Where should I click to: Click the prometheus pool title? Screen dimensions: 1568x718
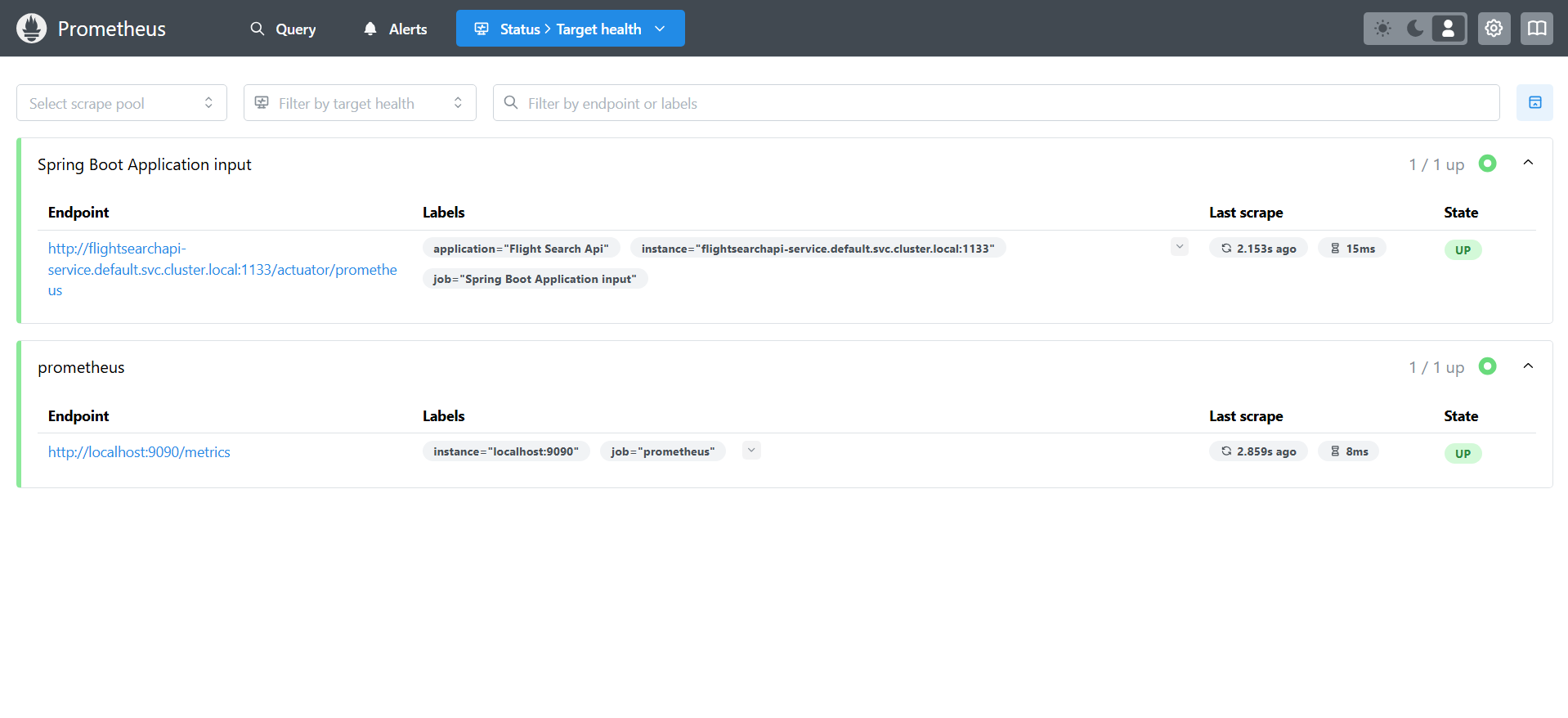81,368
